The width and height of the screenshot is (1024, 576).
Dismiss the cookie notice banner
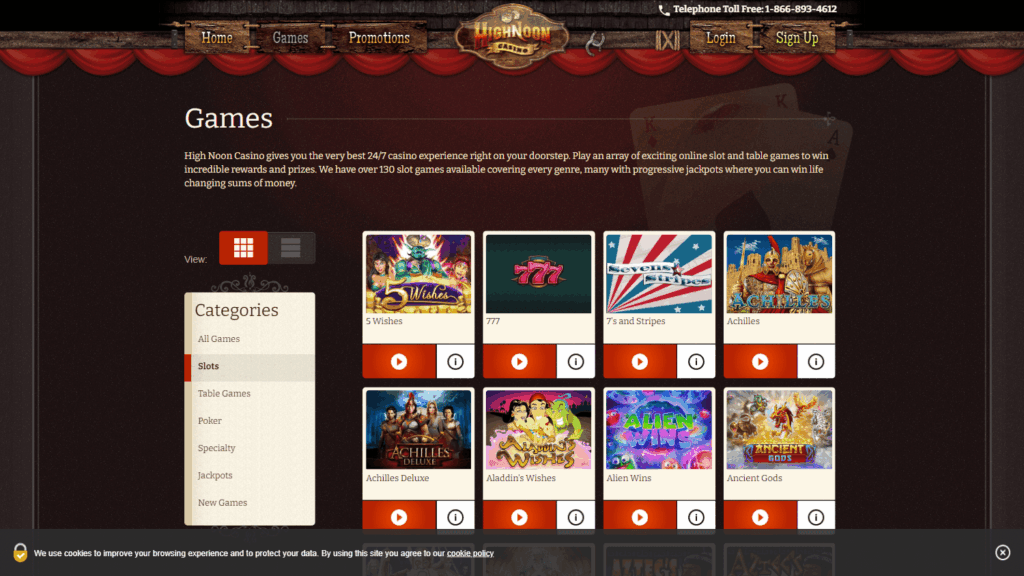coord(1002,552)
